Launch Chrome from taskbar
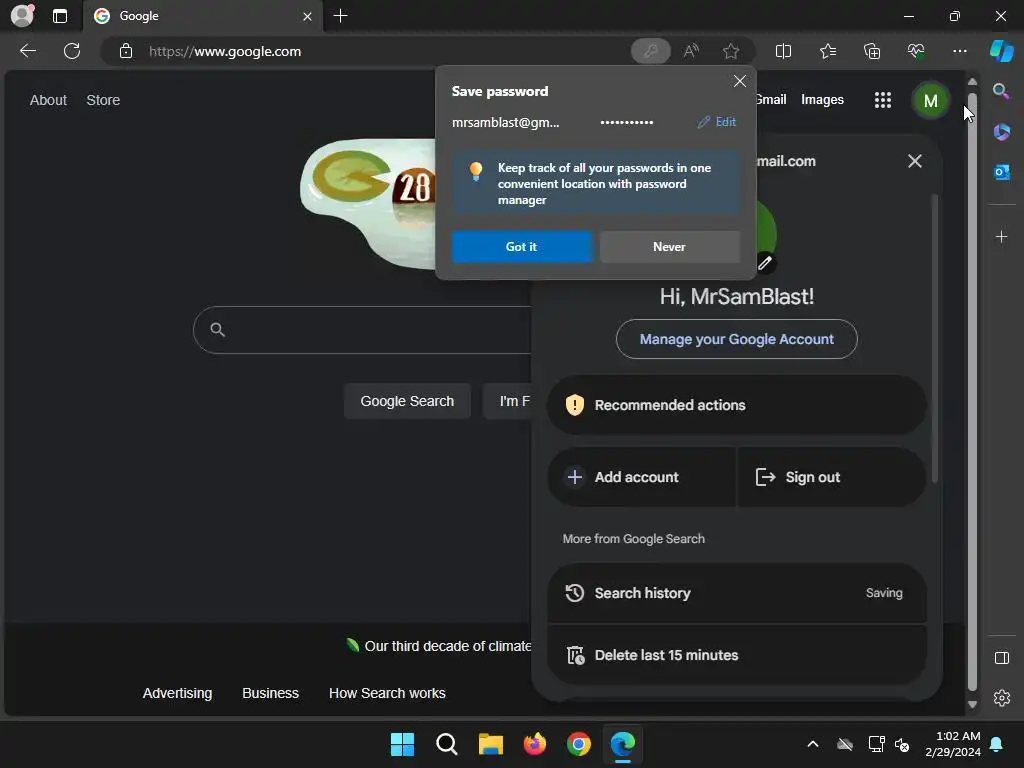Viewport: 1024px width, 768px height. click(579, 744)
